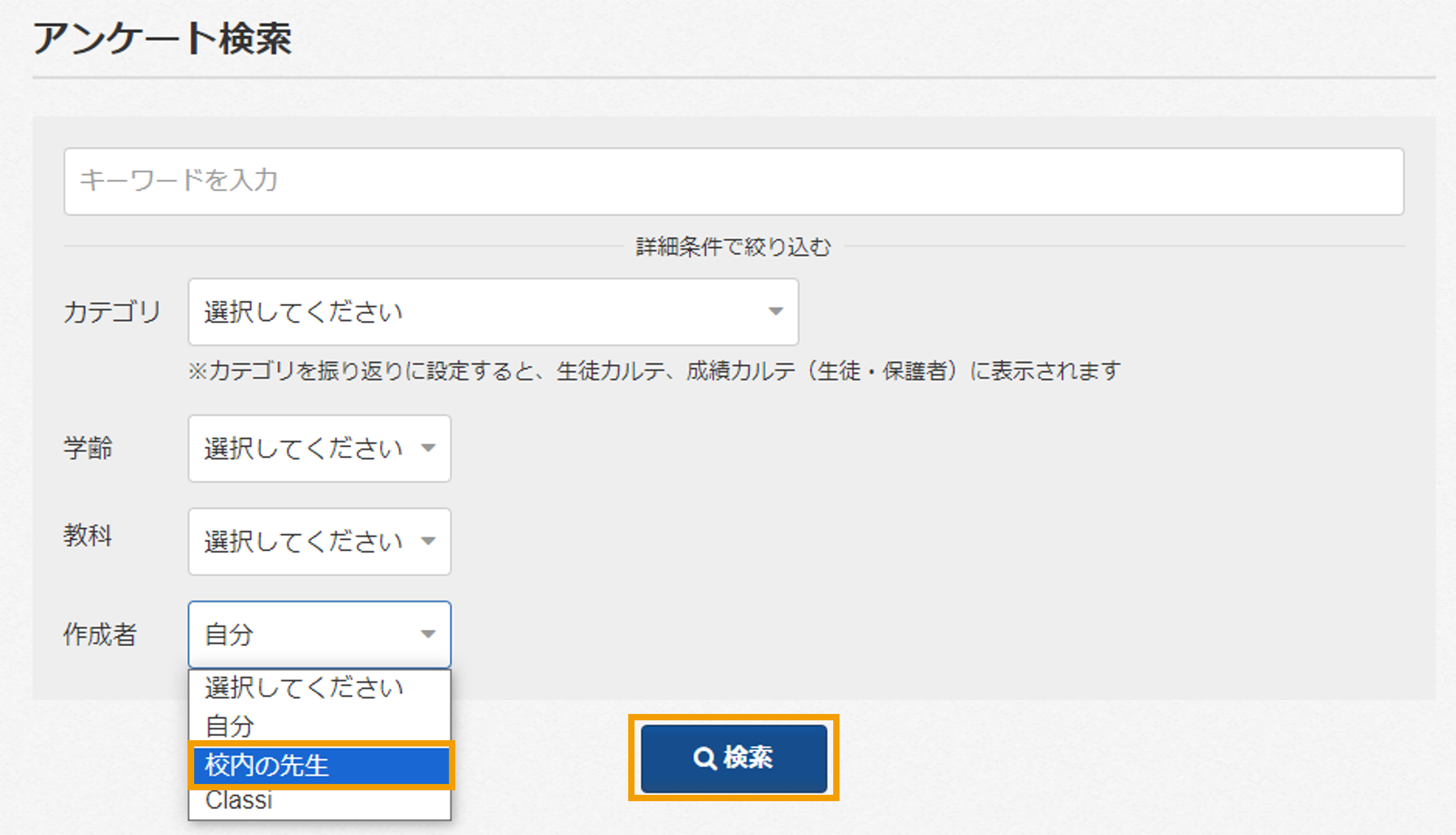Click the 作成者 field label
Image resolution: width=1456 pixels, height=835 pixels.
[x=100, y=635]
